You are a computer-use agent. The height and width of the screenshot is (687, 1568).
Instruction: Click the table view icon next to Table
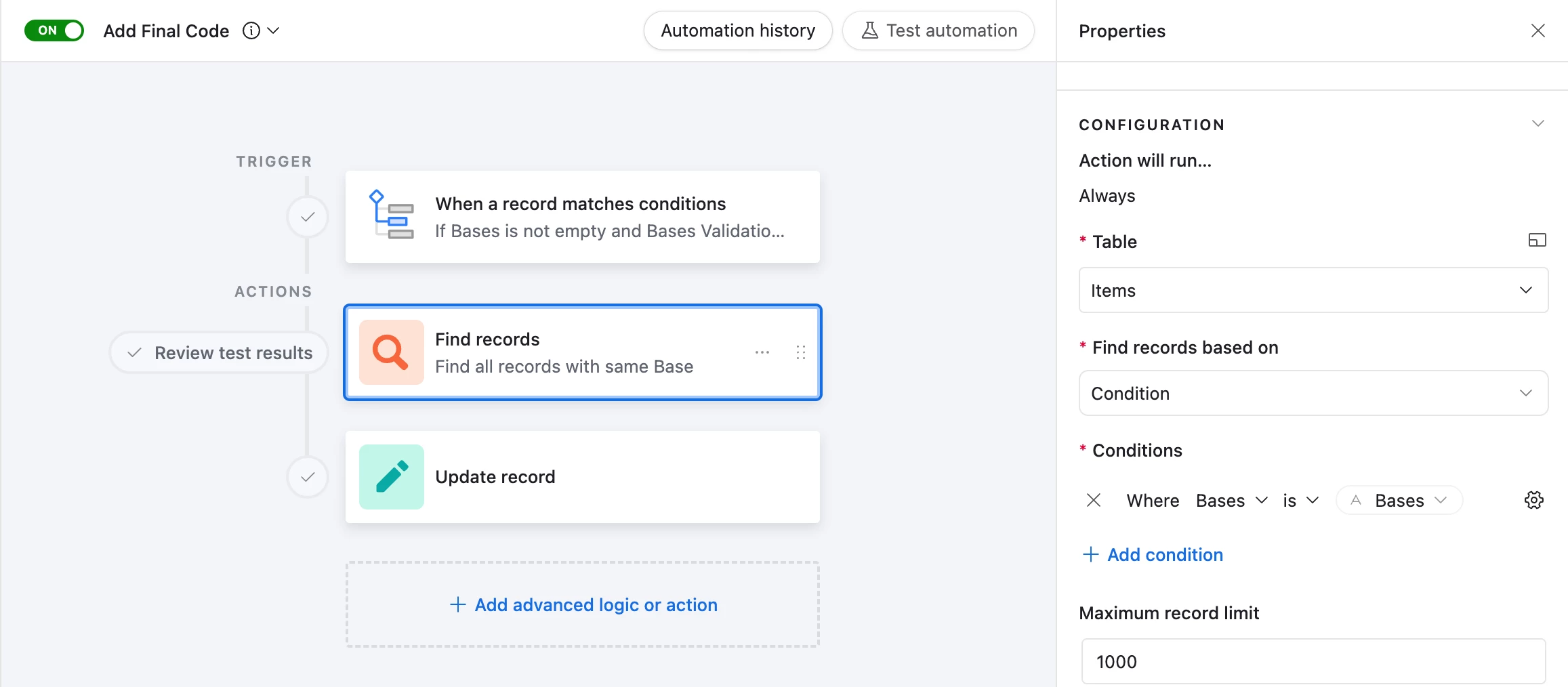[x=1537, y=241]
